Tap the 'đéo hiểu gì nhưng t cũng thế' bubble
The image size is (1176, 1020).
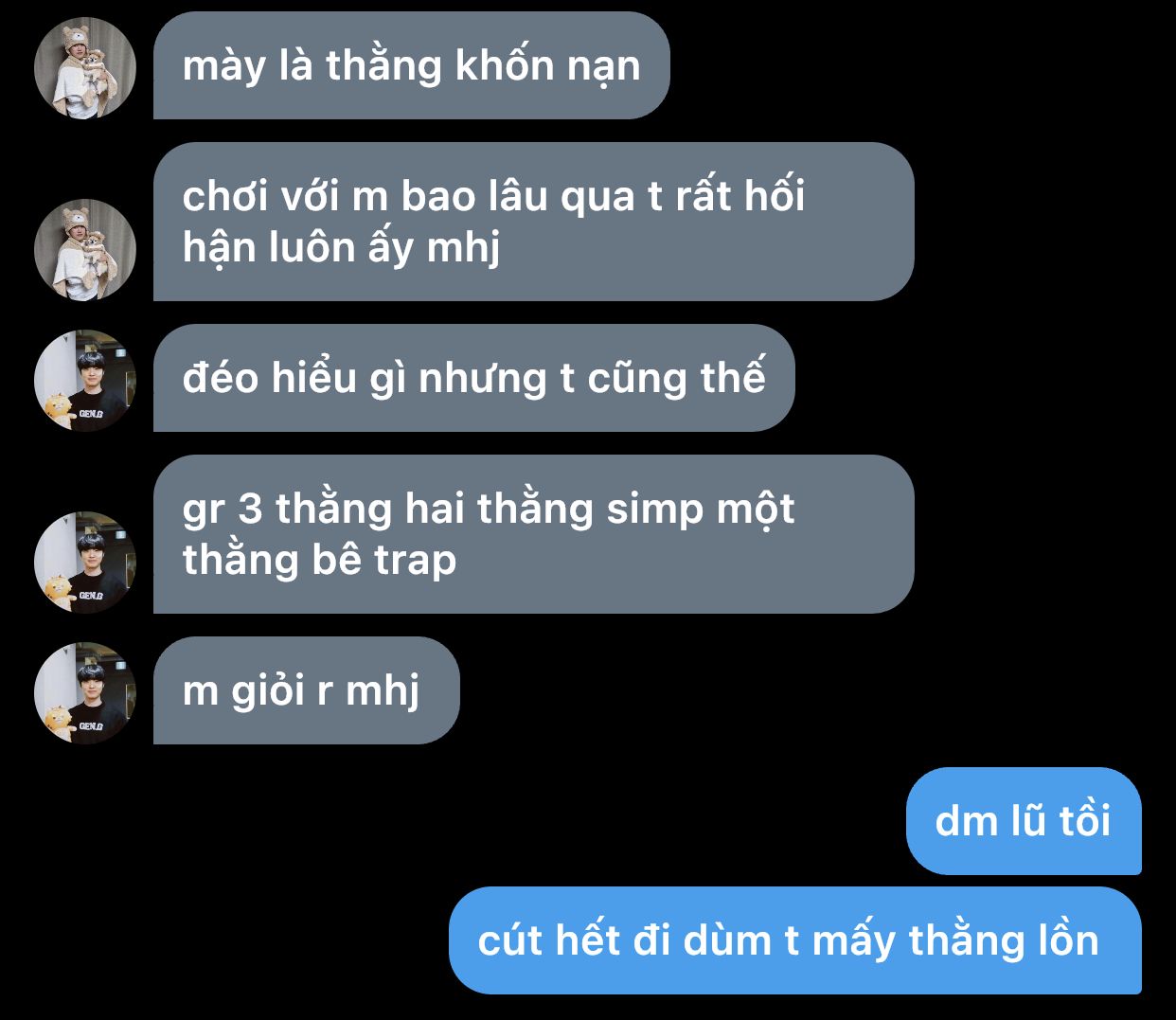coord(474,378)
